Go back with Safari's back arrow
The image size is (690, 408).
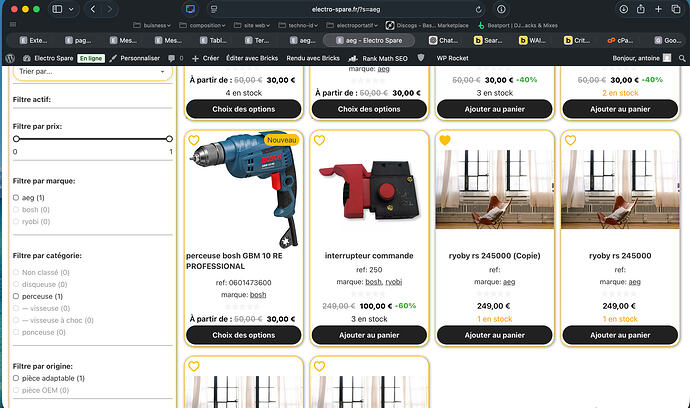pyautogui.click(x=93, y=9)
